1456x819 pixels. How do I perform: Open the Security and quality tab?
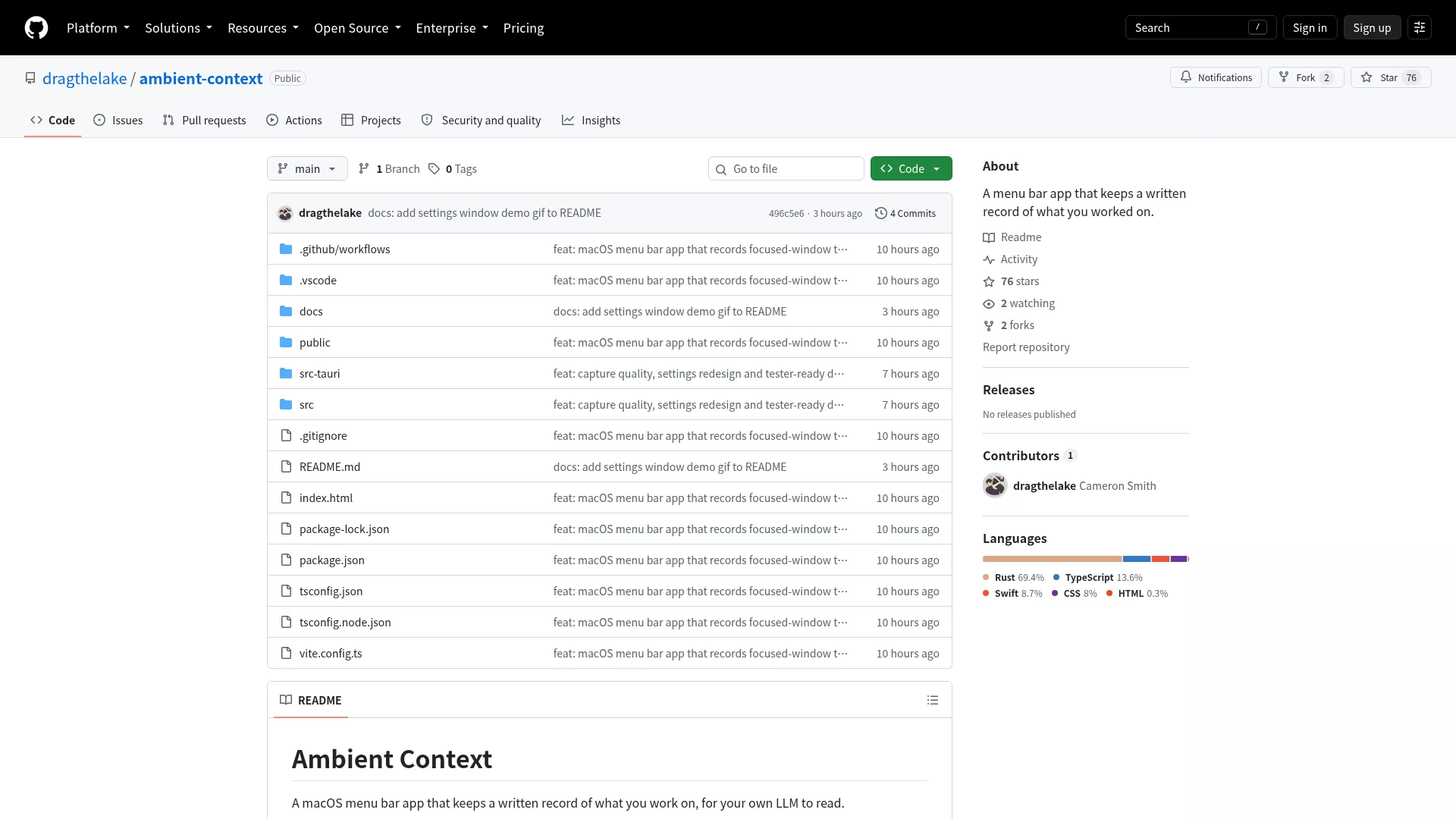pos(481,120)
